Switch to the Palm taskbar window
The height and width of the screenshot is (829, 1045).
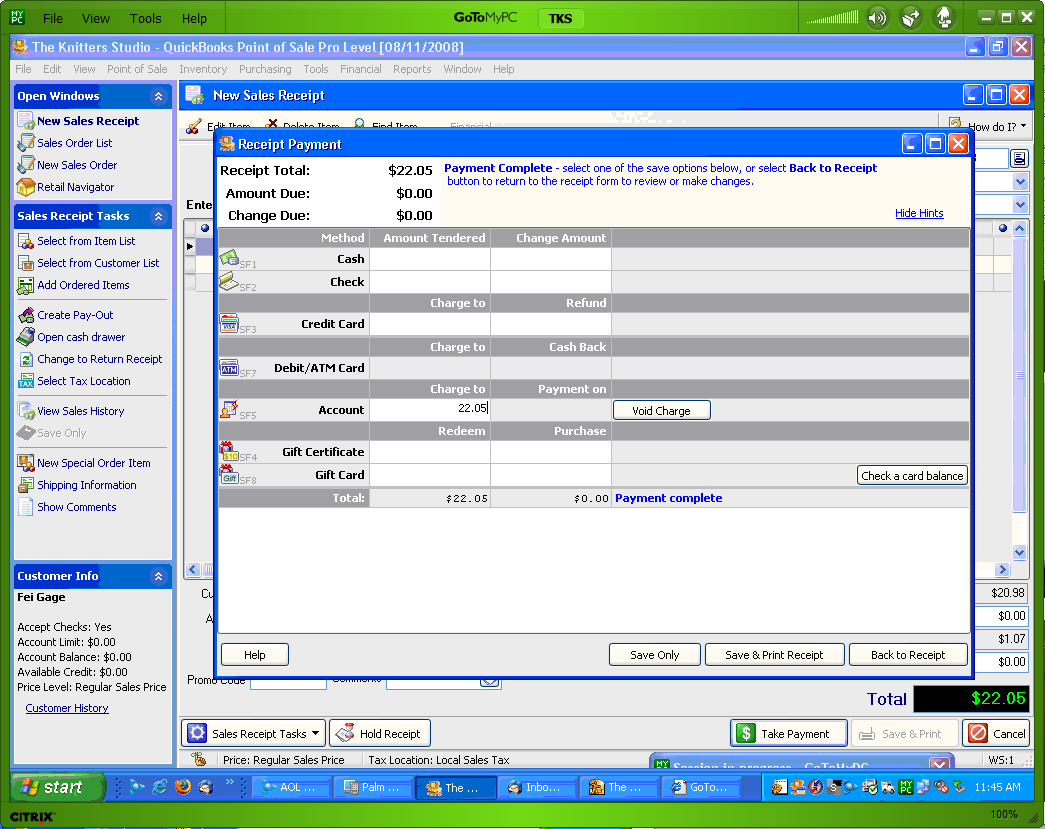click(372, 787)
